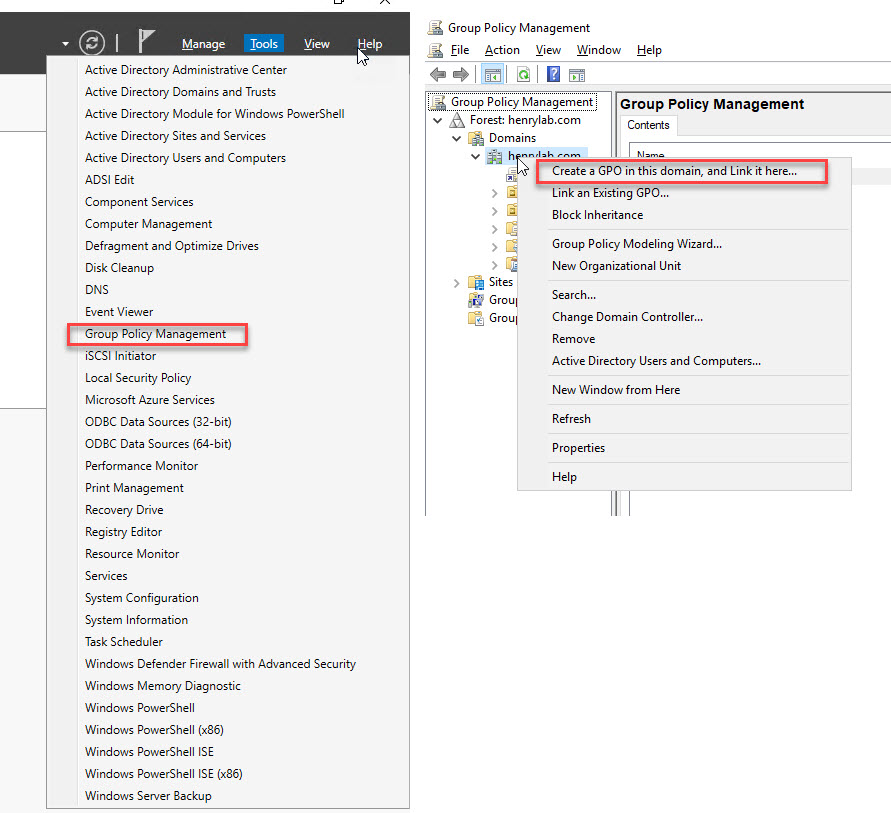This screenshot has width=891, height=813.
Task: Select Create a GPO in this domain
Action: 674,171
